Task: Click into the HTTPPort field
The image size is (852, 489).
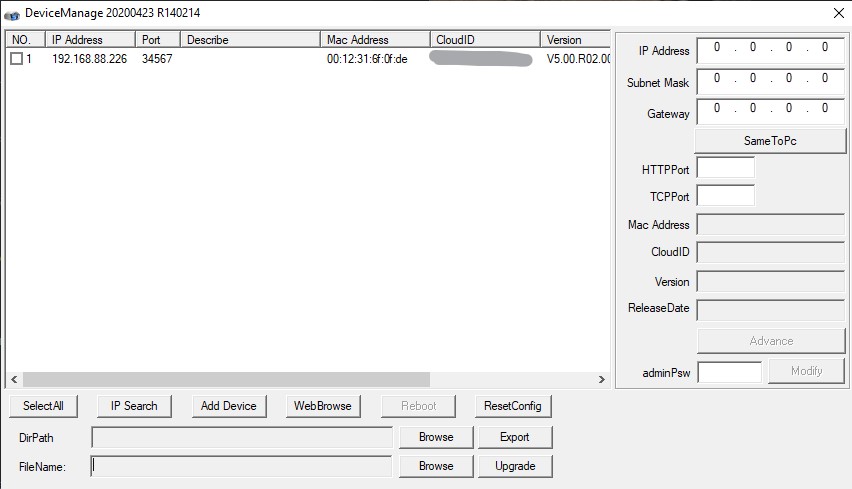Action: (725, 169)
